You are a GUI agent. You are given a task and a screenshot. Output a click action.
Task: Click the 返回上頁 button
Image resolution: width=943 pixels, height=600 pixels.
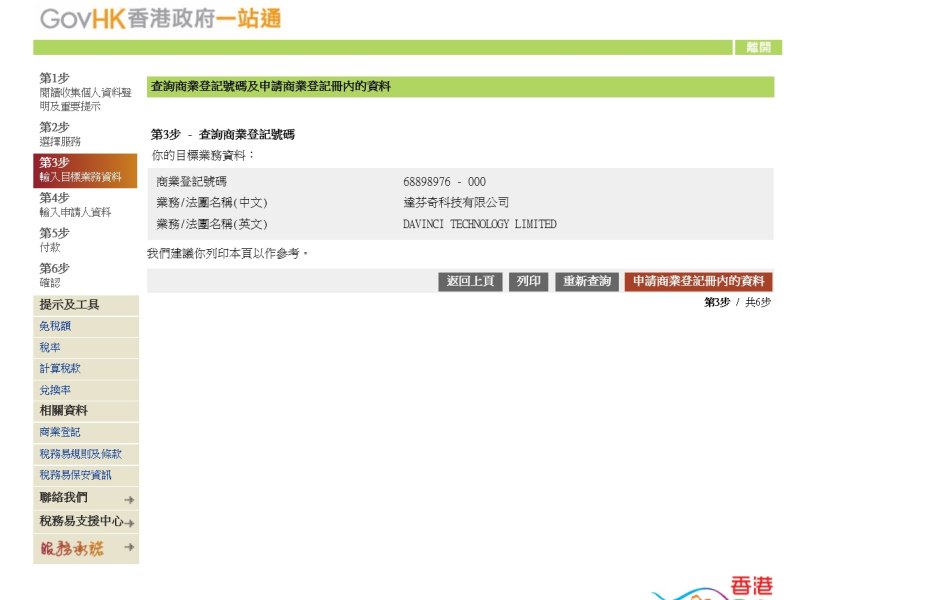pos(470,282)
